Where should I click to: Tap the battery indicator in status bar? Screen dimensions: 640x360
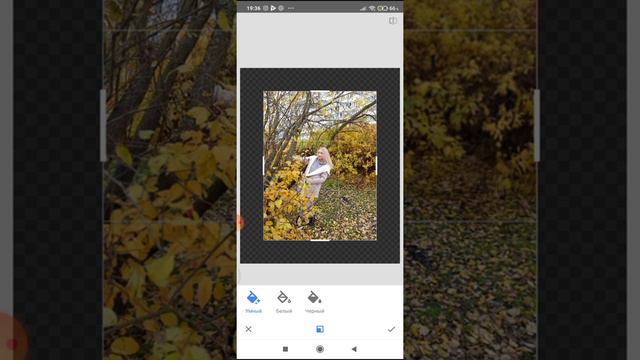click(x=382, y=8)
